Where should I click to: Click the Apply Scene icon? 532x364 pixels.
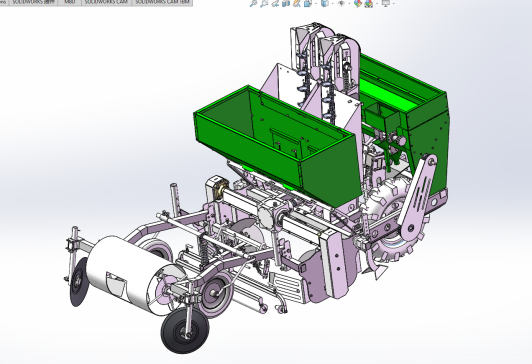coord(369,3)
